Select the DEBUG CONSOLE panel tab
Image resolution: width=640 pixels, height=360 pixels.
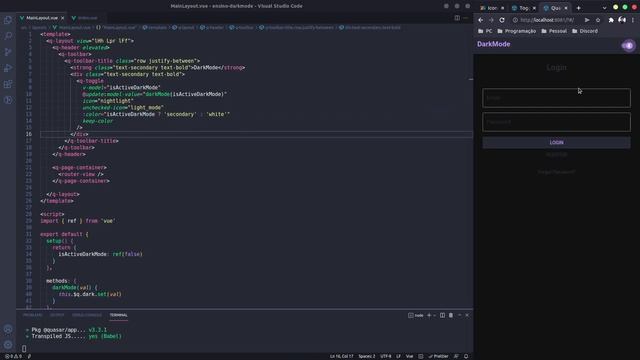87,315
